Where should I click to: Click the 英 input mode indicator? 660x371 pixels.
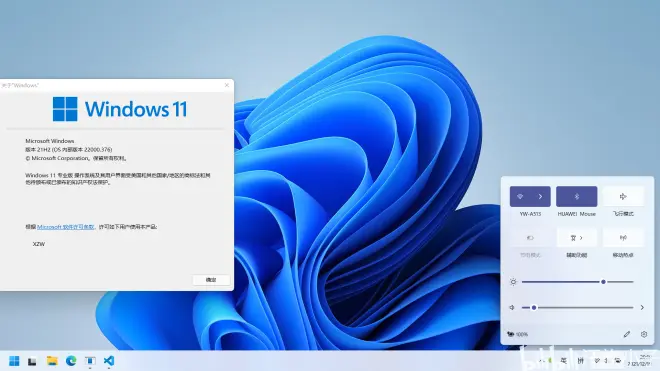coord(564,361)
